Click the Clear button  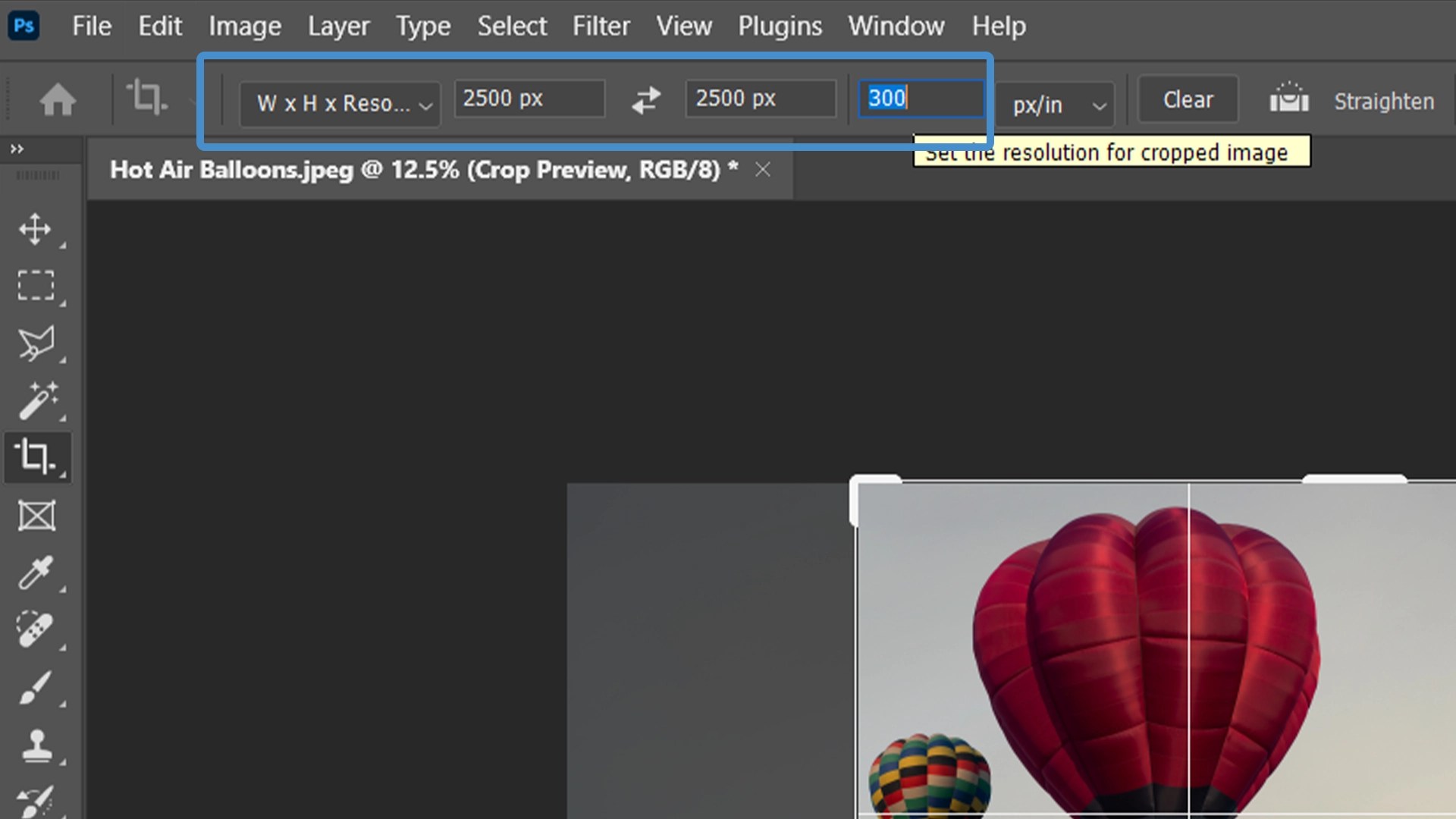click(x=1188, y=100)
